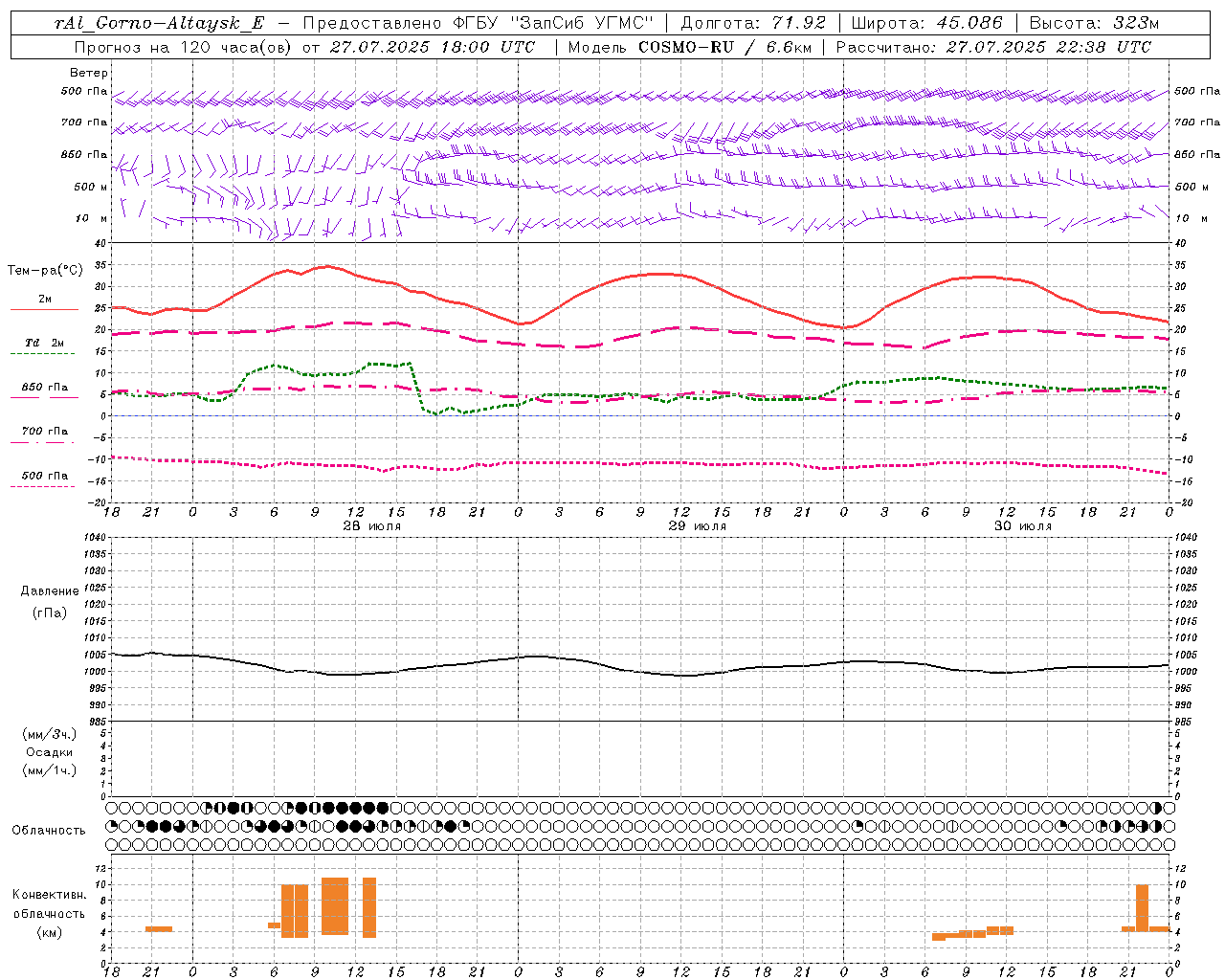Select the 'Широта: 45.086' header value
The height and width of the screenshot is (980, 1225).
click(926, 23)
